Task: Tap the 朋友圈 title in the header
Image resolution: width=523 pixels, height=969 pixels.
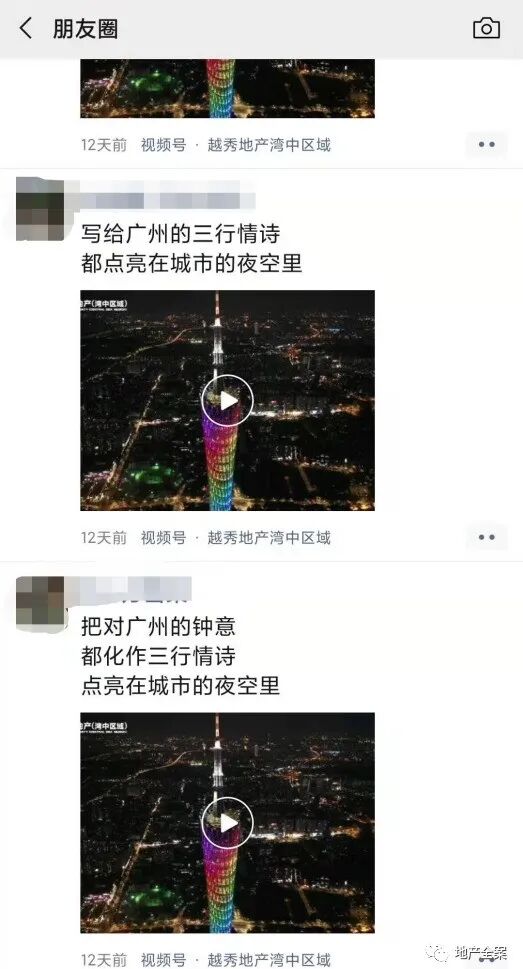Action: pos(85,29)
